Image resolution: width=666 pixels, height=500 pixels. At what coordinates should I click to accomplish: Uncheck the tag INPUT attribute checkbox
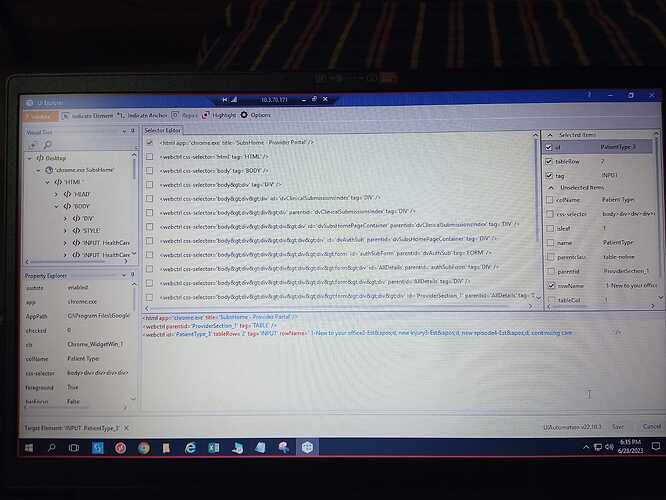549,175
